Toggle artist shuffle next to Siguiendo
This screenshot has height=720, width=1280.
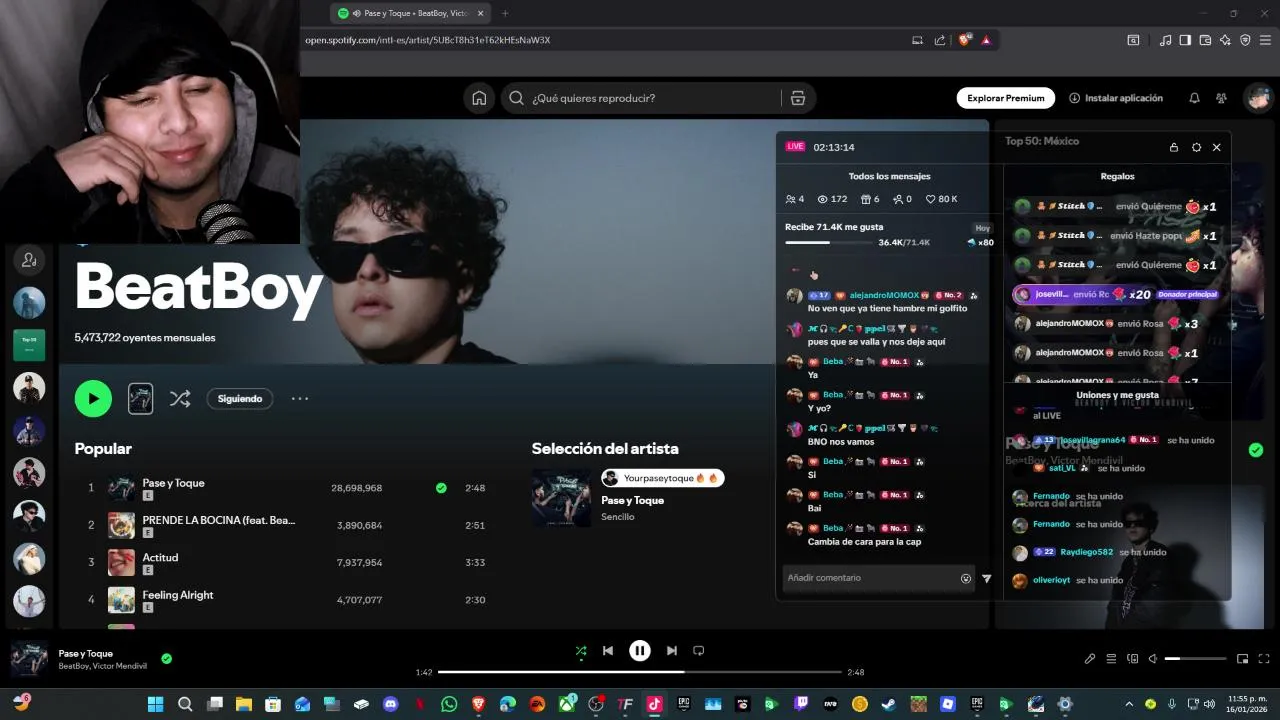pyautogui.click(x=180, y=398)
